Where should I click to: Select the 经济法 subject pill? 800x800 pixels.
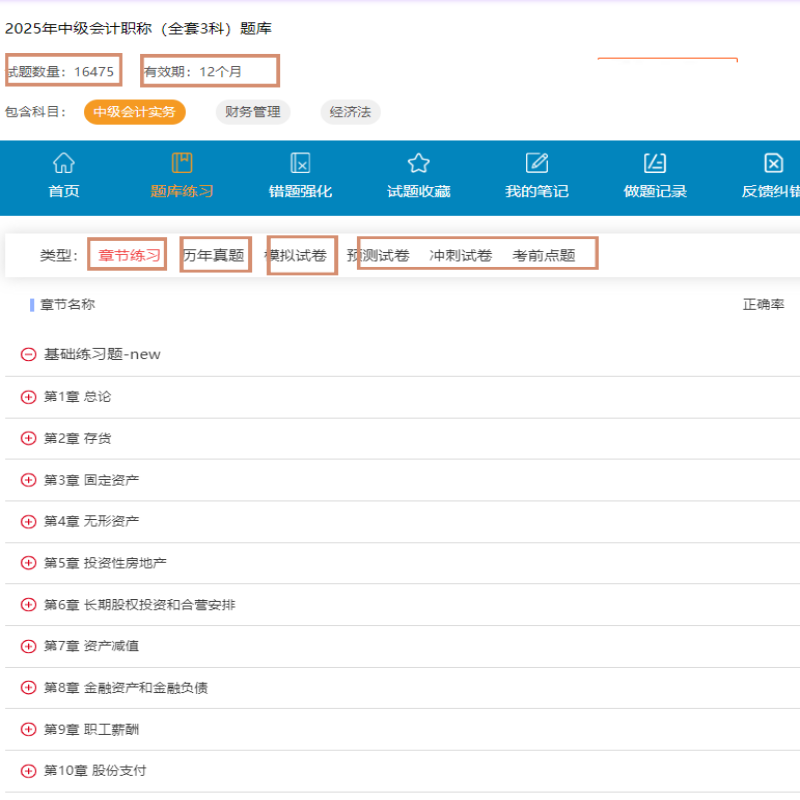350,112
